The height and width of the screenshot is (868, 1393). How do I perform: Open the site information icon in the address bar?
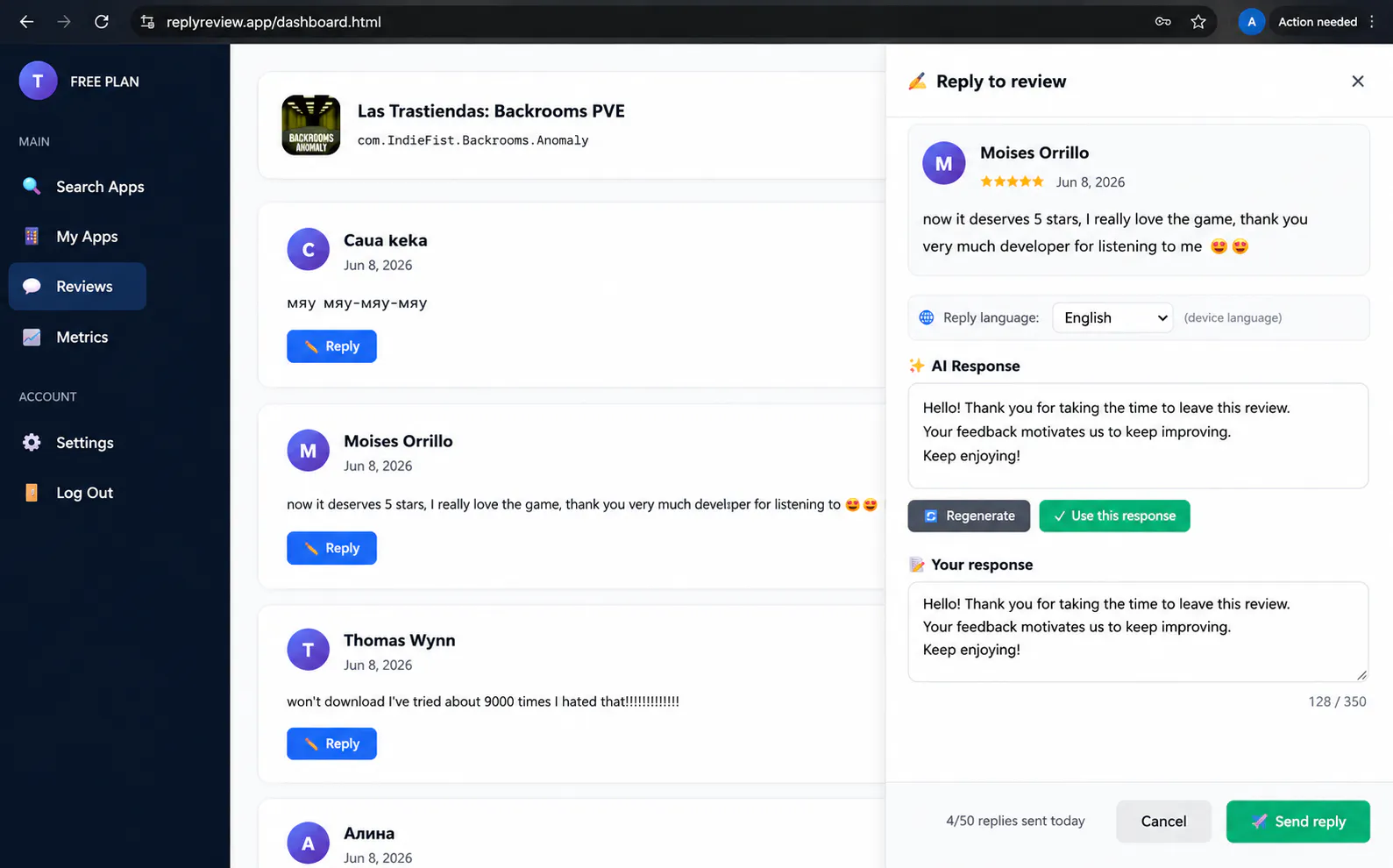tap(147, 22)
